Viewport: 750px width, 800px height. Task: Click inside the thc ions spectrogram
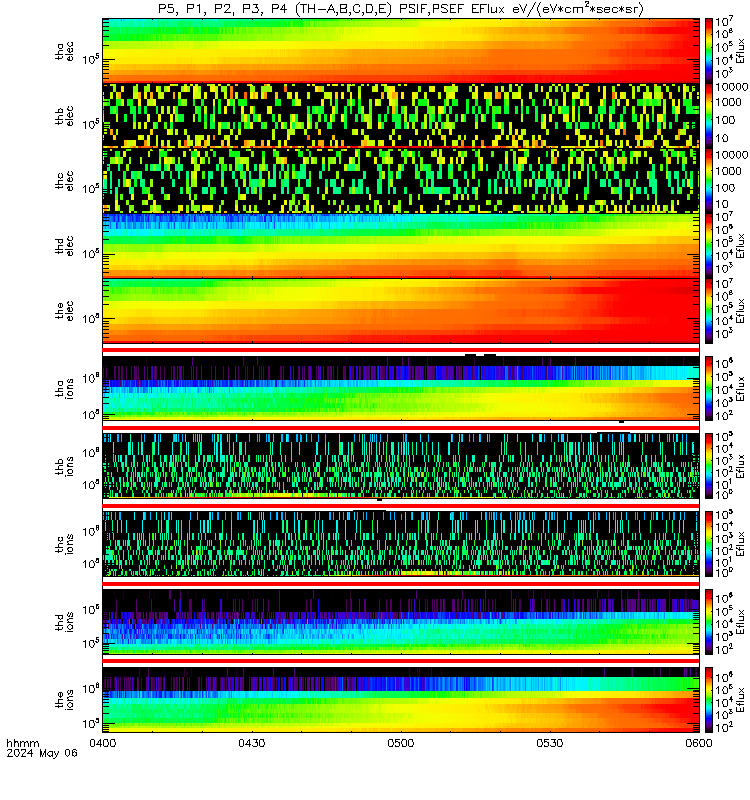tap(401, 544)
